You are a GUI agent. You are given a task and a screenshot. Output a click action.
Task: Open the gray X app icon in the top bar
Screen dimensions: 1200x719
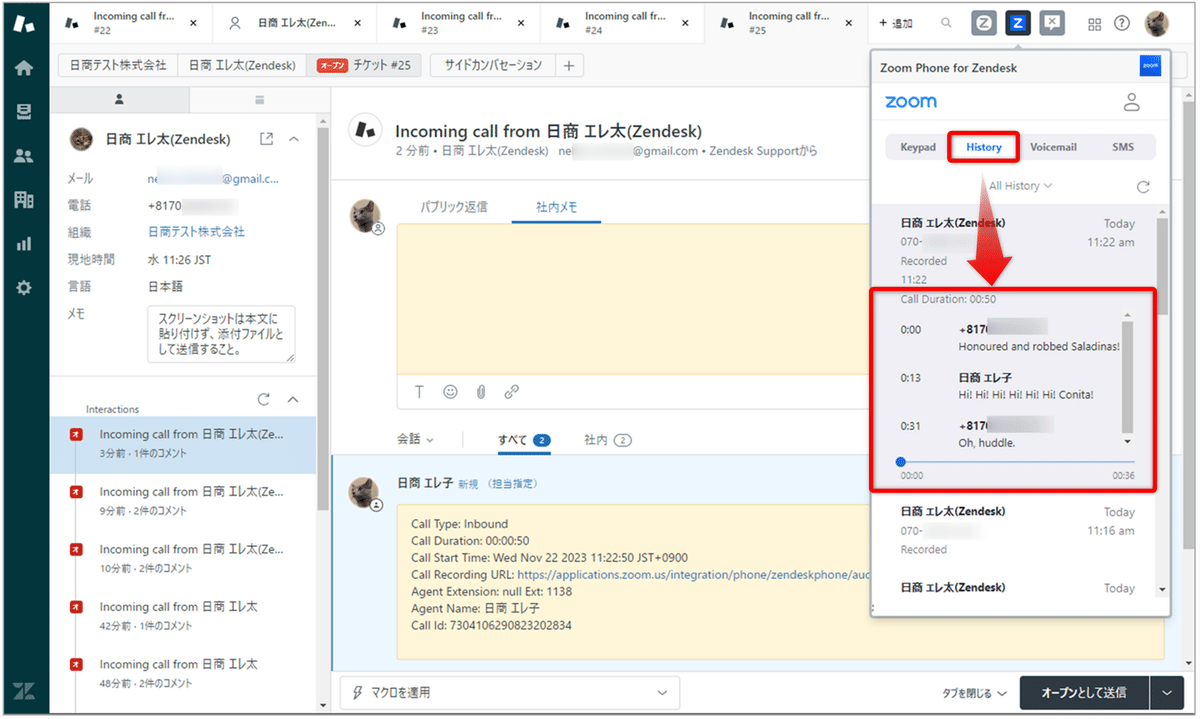[x=1052, y=23]
